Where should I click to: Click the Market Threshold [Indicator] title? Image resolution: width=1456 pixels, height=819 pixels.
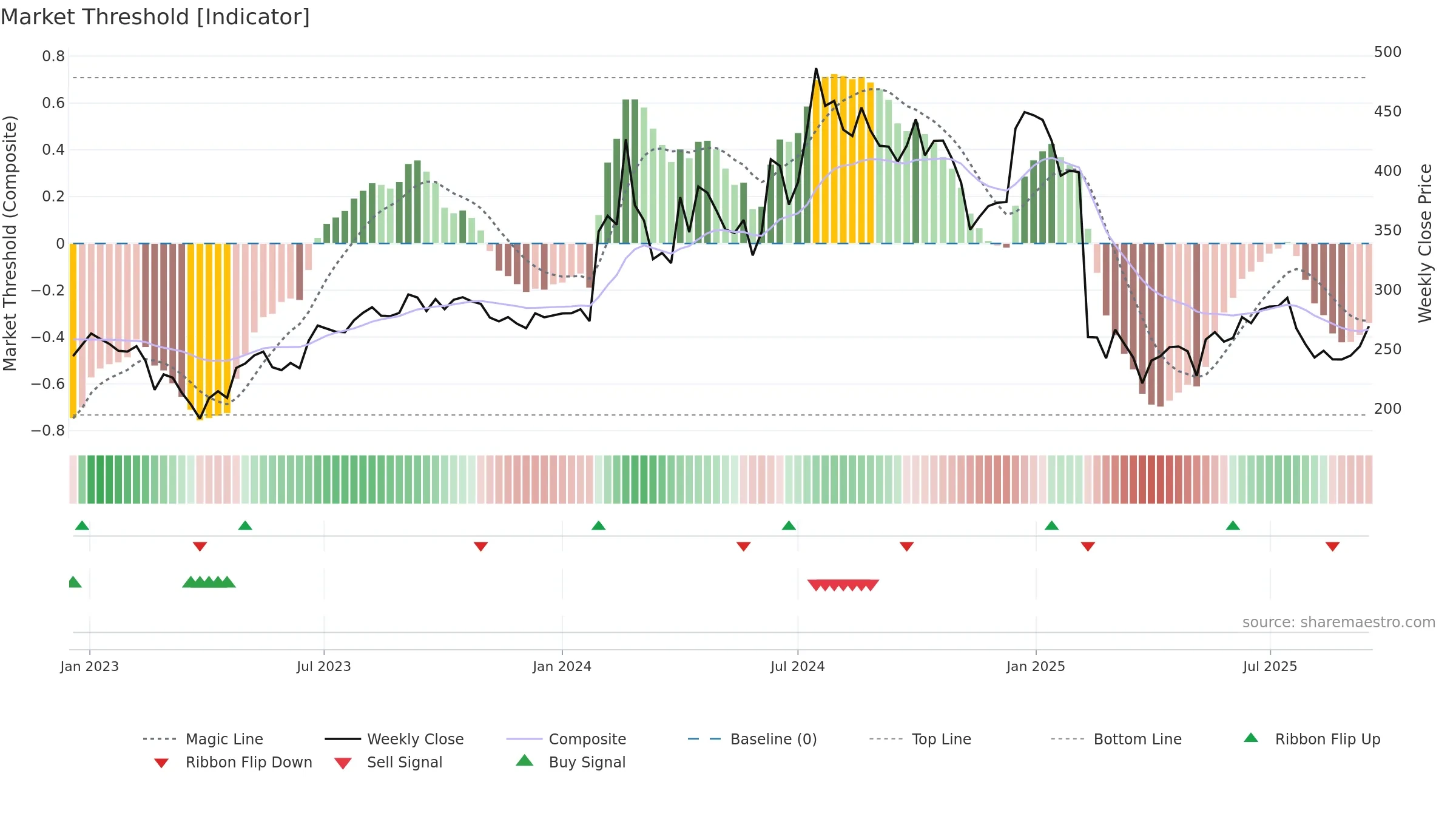pyautogui.click(x=155, y=17)
